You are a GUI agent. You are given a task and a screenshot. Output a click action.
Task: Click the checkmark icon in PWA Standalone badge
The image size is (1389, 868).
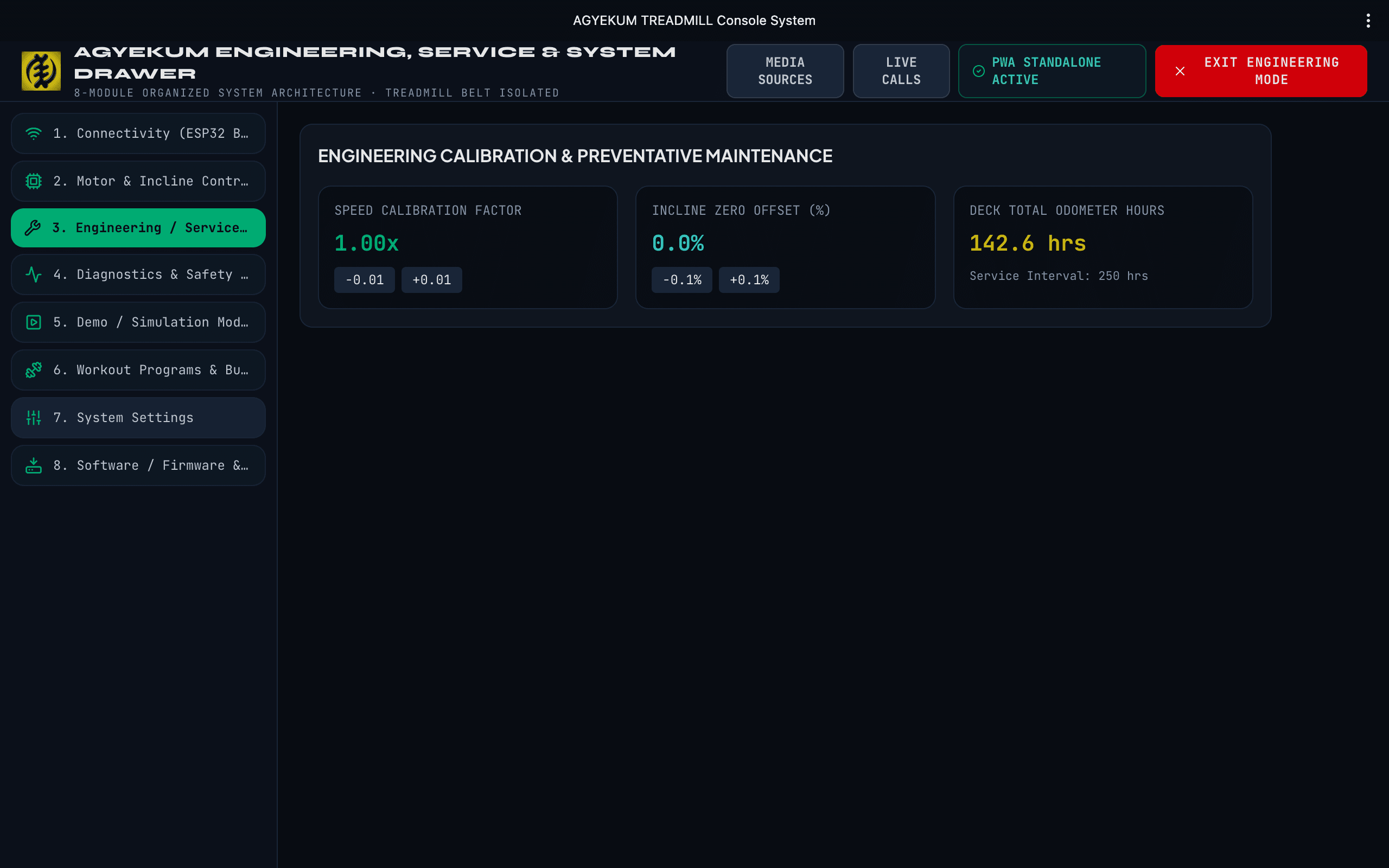coord(979,71)
